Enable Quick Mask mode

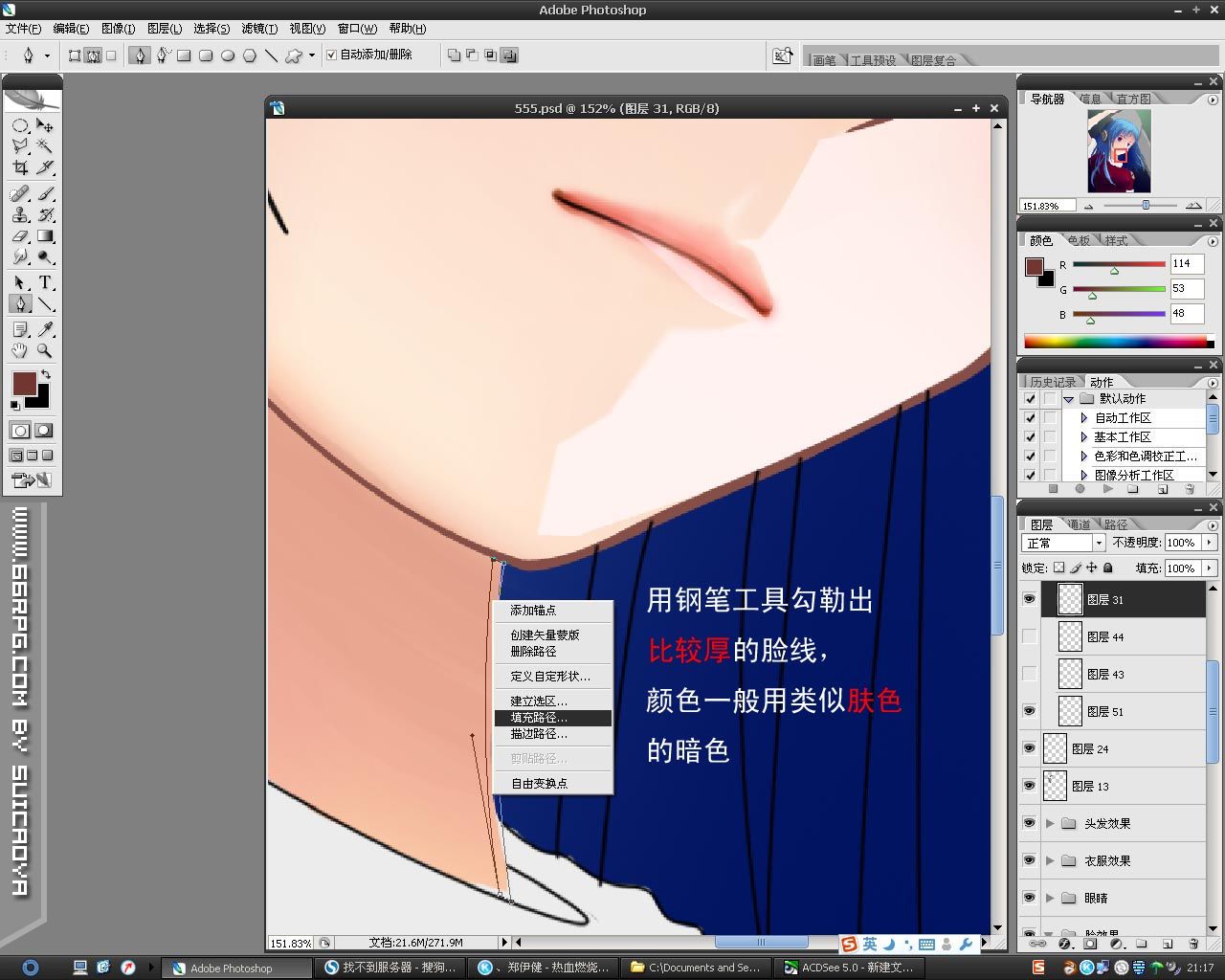[x=43, y=431]
